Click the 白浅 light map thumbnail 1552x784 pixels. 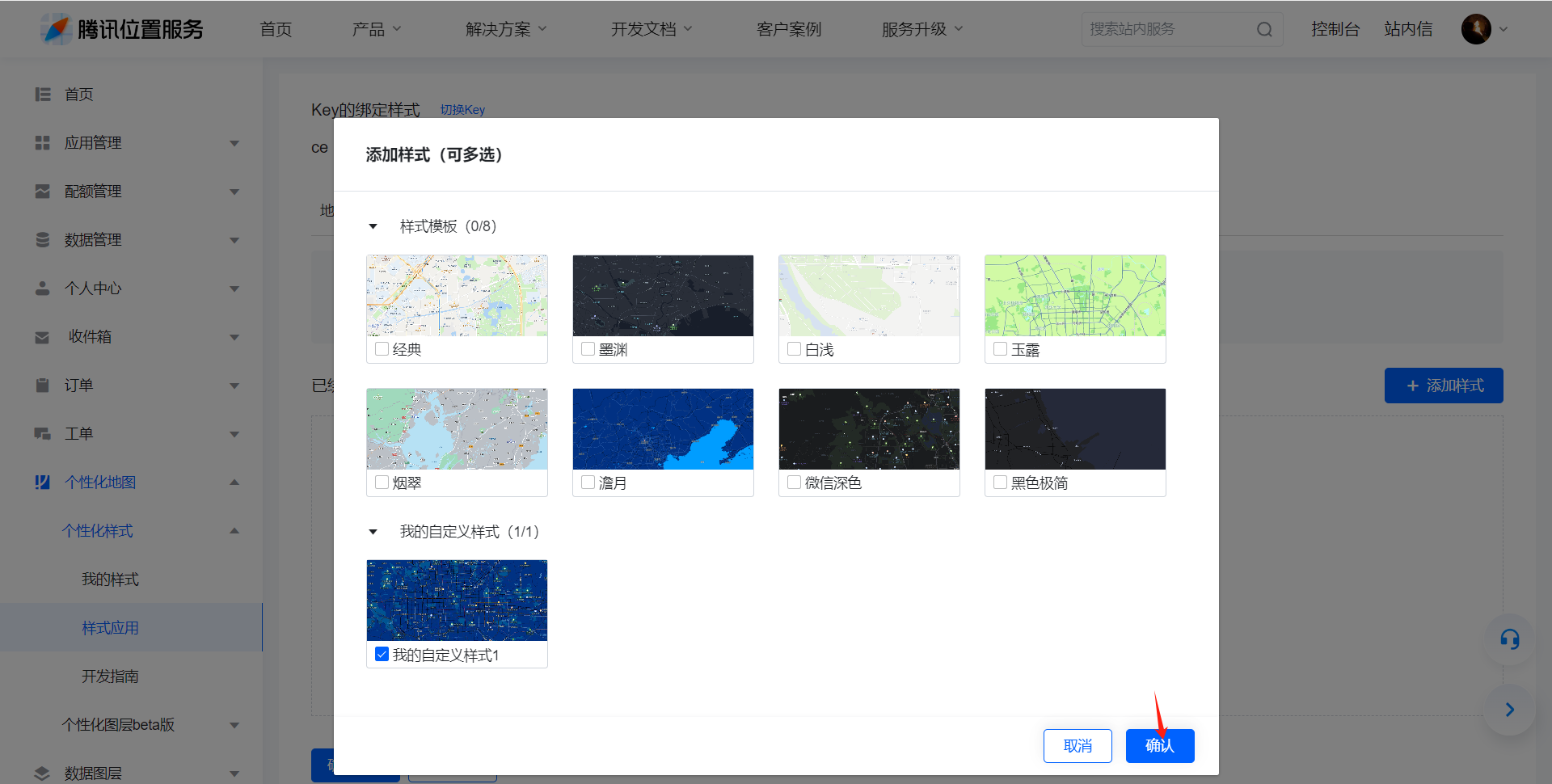pos(869,296)
